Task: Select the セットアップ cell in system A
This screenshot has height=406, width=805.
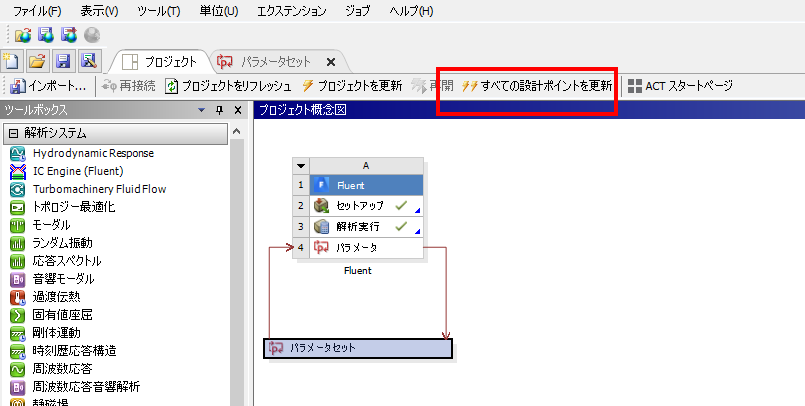Action: point(367,206)
